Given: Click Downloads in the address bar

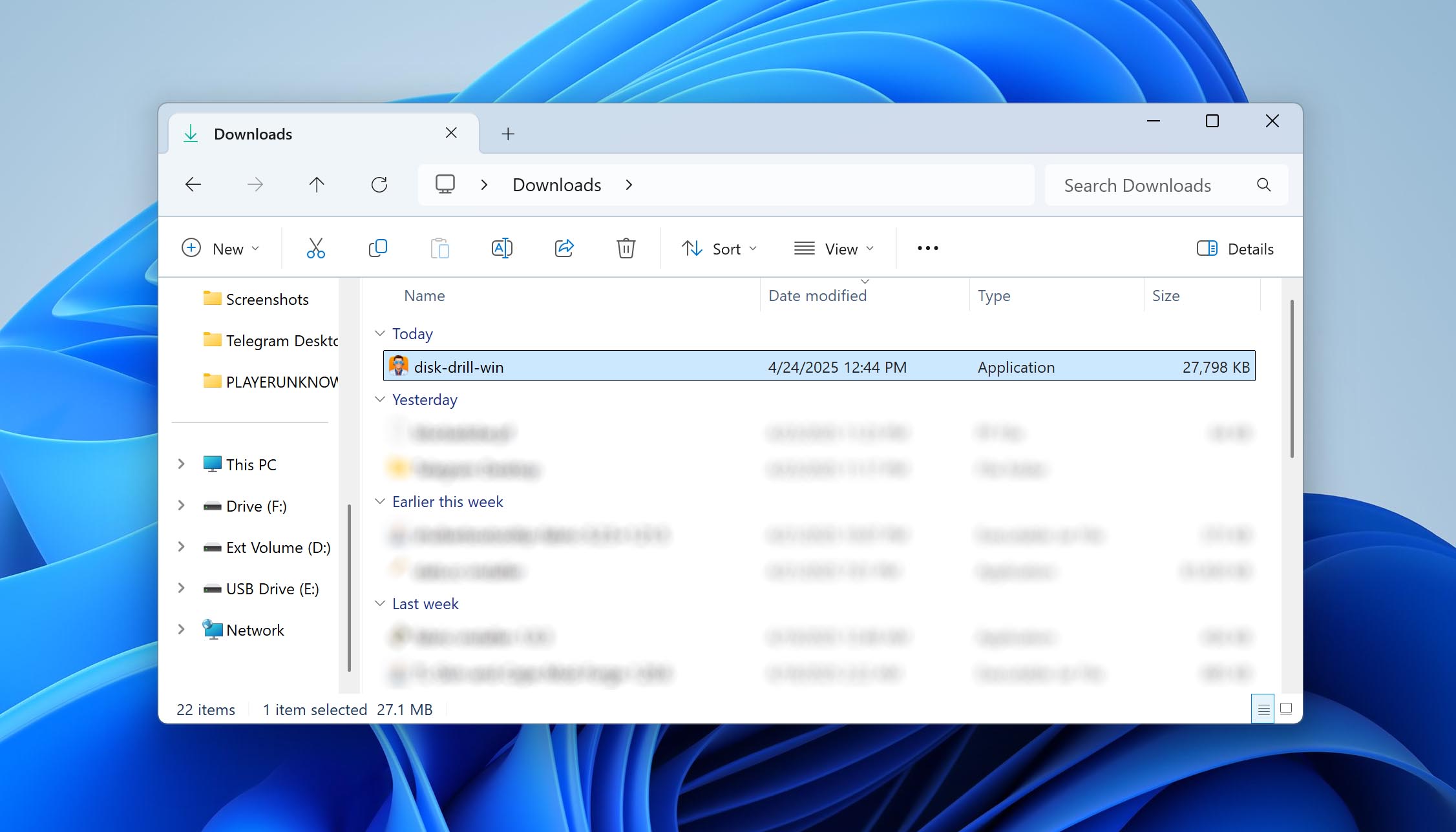Looking at the screenshot, I should 556,185.
